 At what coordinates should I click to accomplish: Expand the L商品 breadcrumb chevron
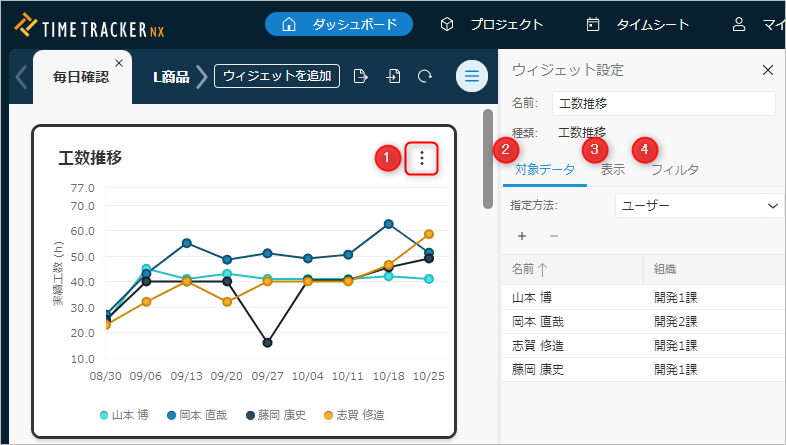(x=202, y=76)
